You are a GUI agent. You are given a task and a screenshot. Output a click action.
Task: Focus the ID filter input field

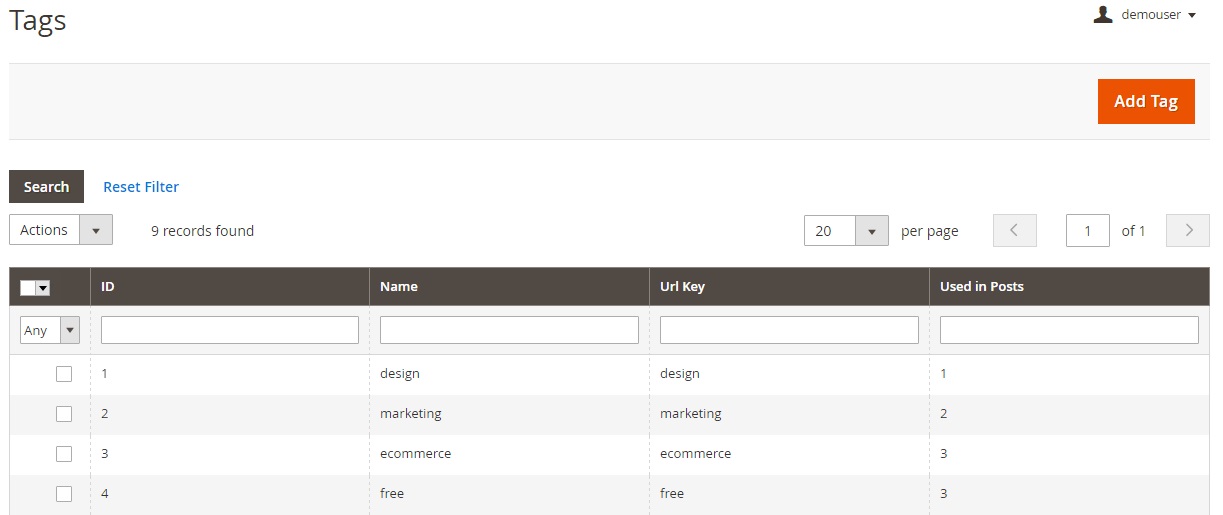(x=230, y=330)
